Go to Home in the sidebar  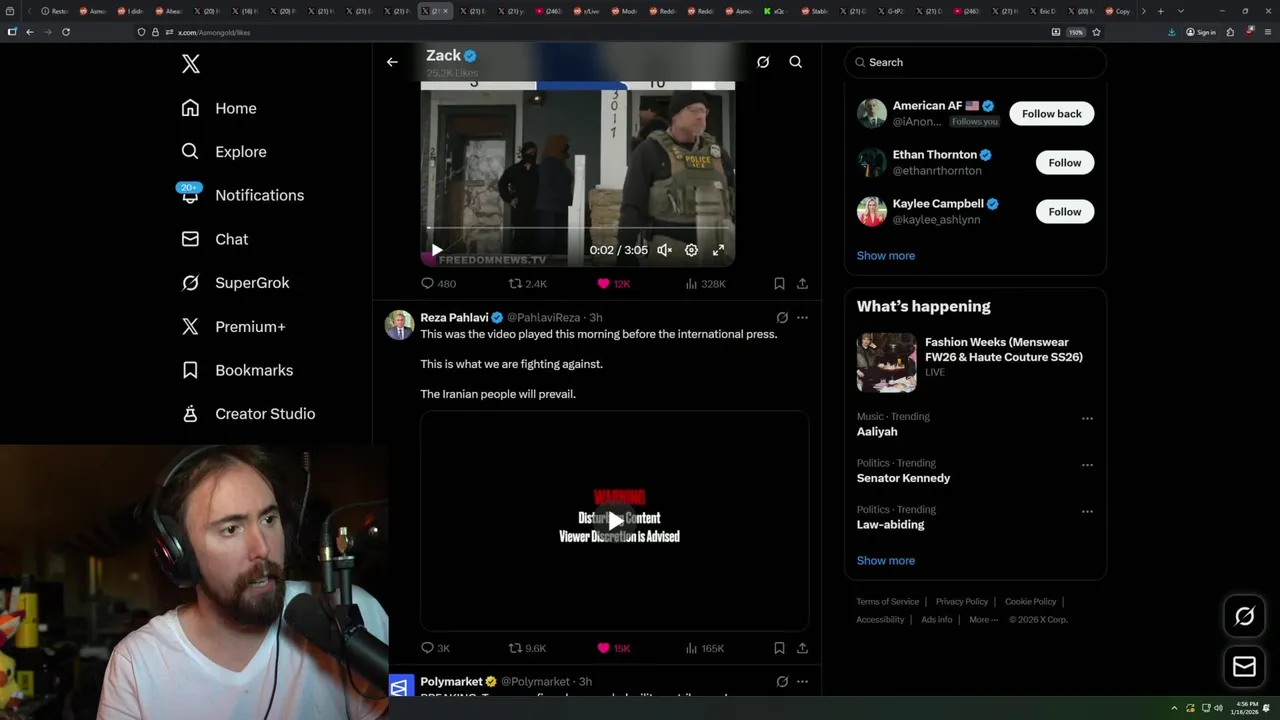coord(219,108)
